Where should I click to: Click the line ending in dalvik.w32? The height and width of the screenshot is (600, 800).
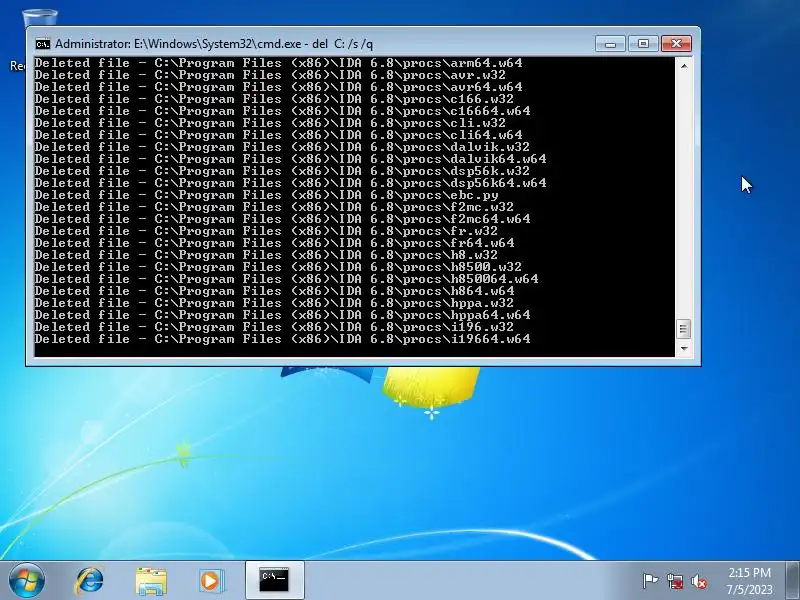point(282,147)
